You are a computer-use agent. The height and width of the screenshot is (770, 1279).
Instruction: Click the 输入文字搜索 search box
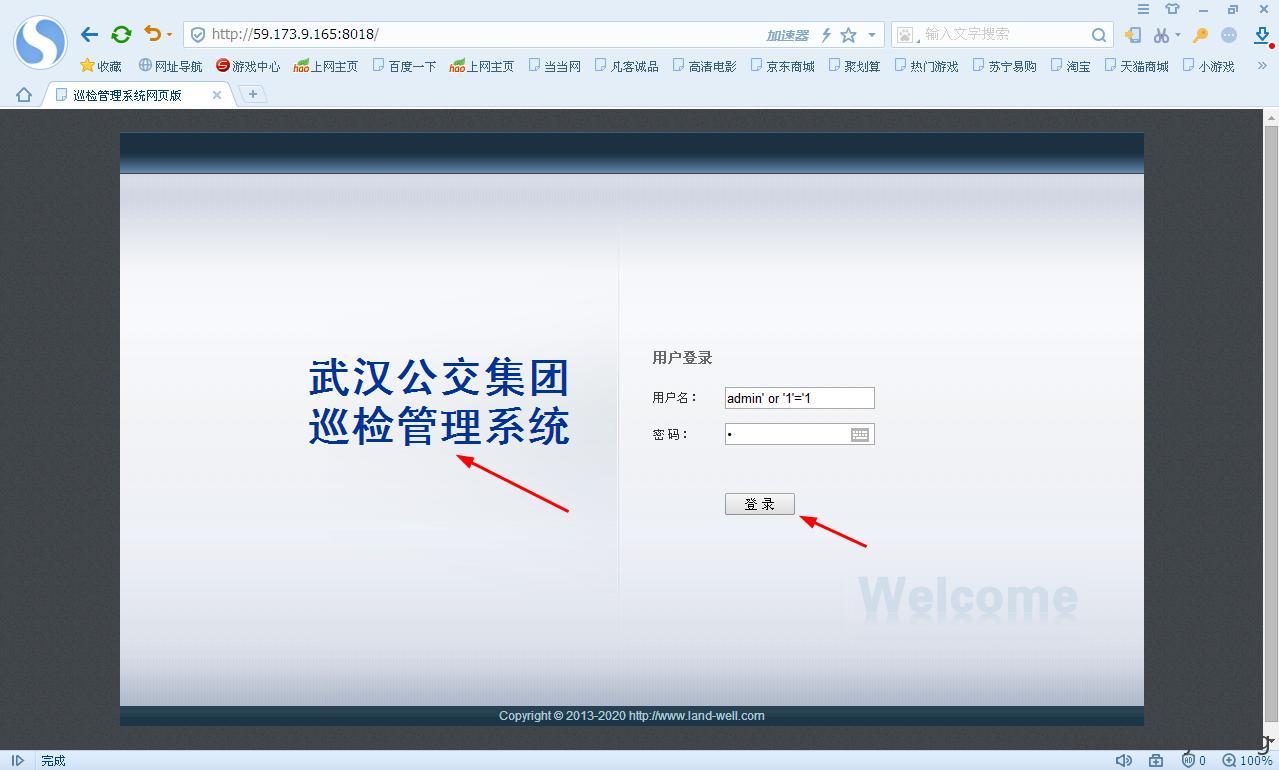(x=1003, y=34)
